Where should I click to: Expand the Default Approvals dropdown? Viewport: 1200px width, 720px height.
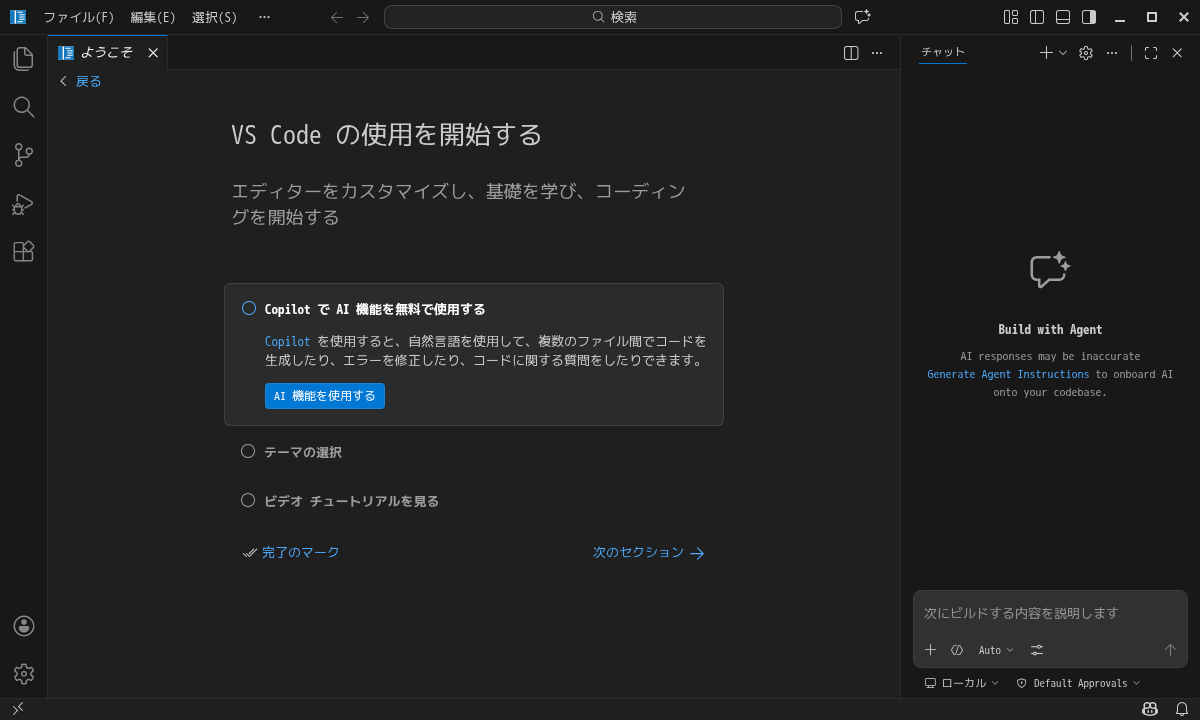point(1079,683)
